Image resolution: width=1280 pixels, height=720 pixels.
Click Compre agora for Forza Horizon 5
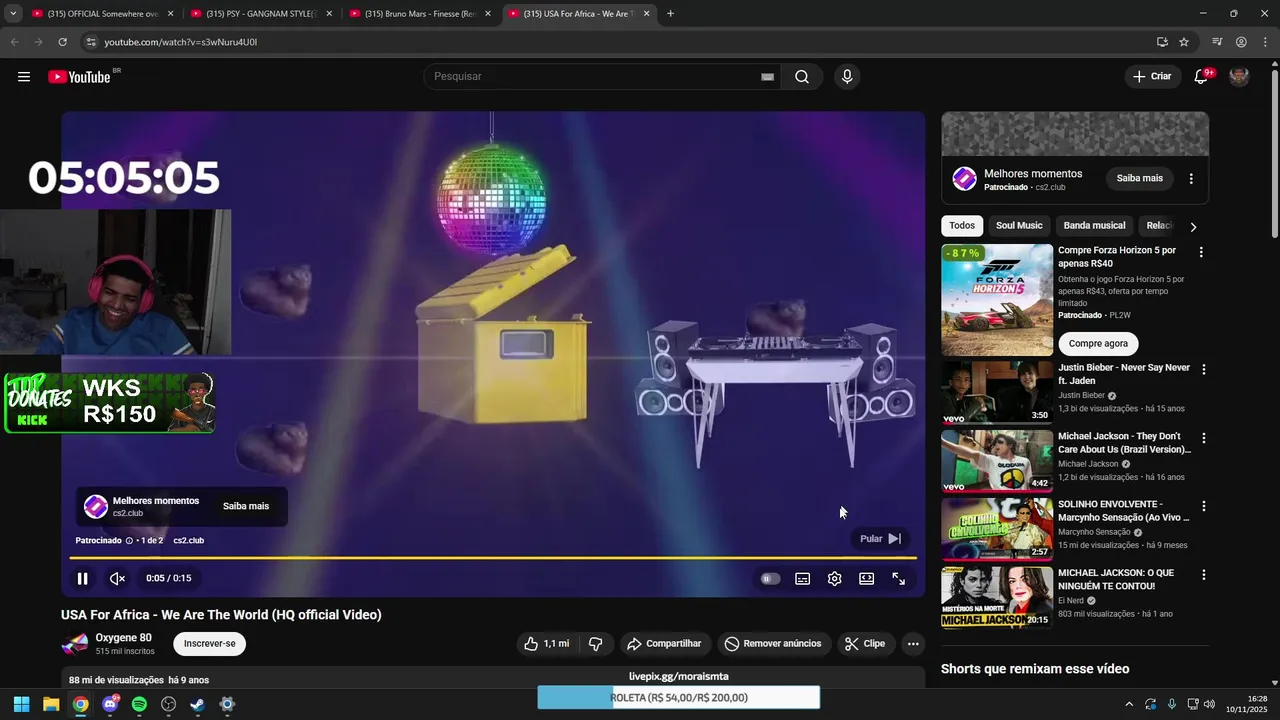tap(1098, 343)
